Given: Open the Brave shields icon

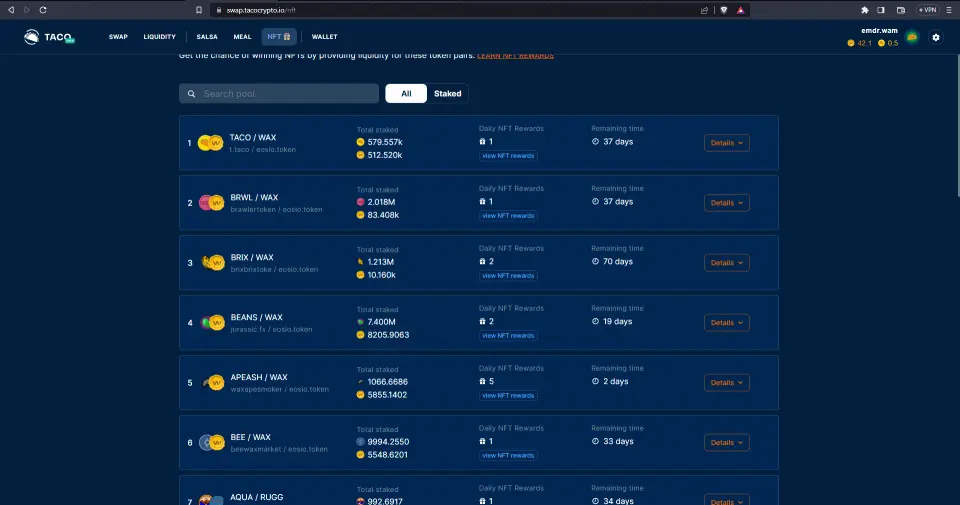Looking at the screenshot, I should coord(724,10).
